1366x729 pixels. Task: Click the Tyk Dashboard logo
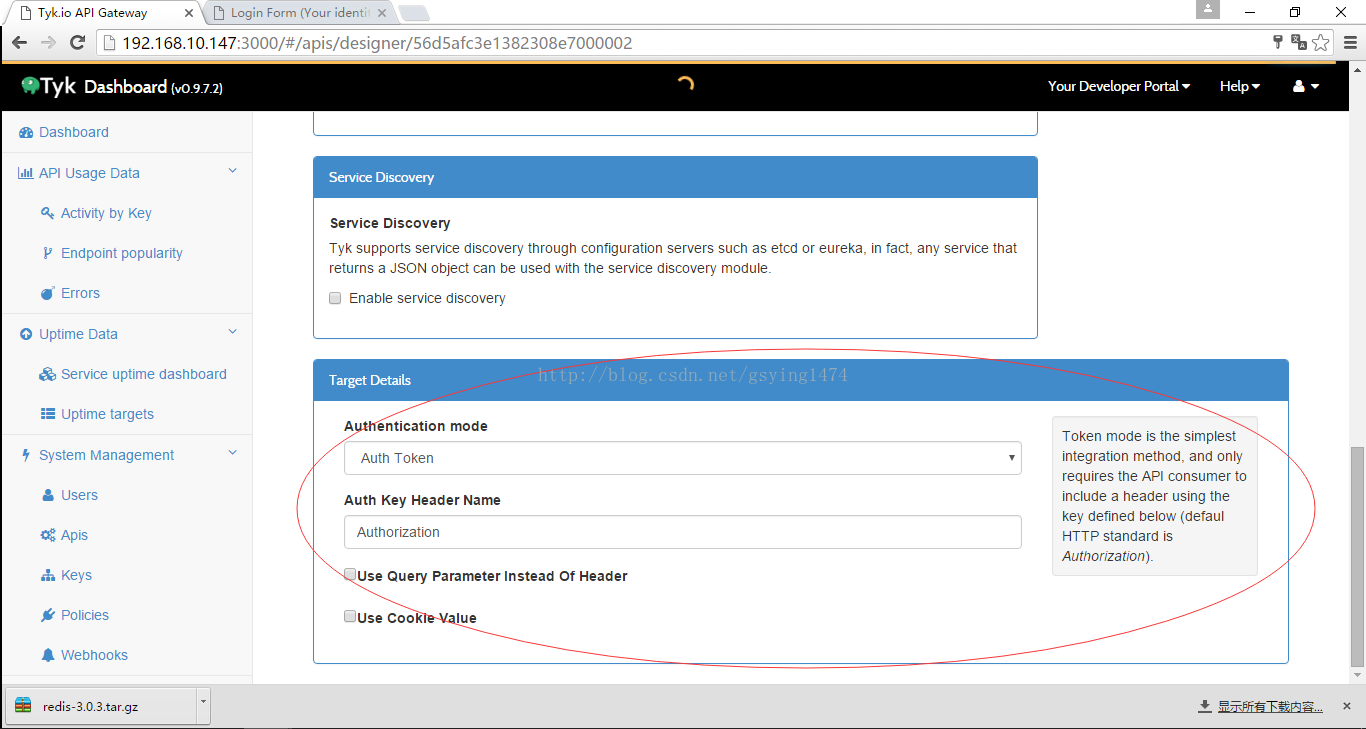pos(121,87)
